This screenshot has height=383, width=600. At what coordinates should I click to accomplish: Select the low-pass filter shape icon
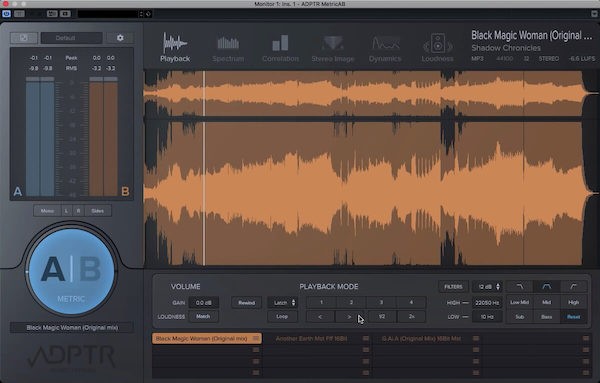pos(519,287)
